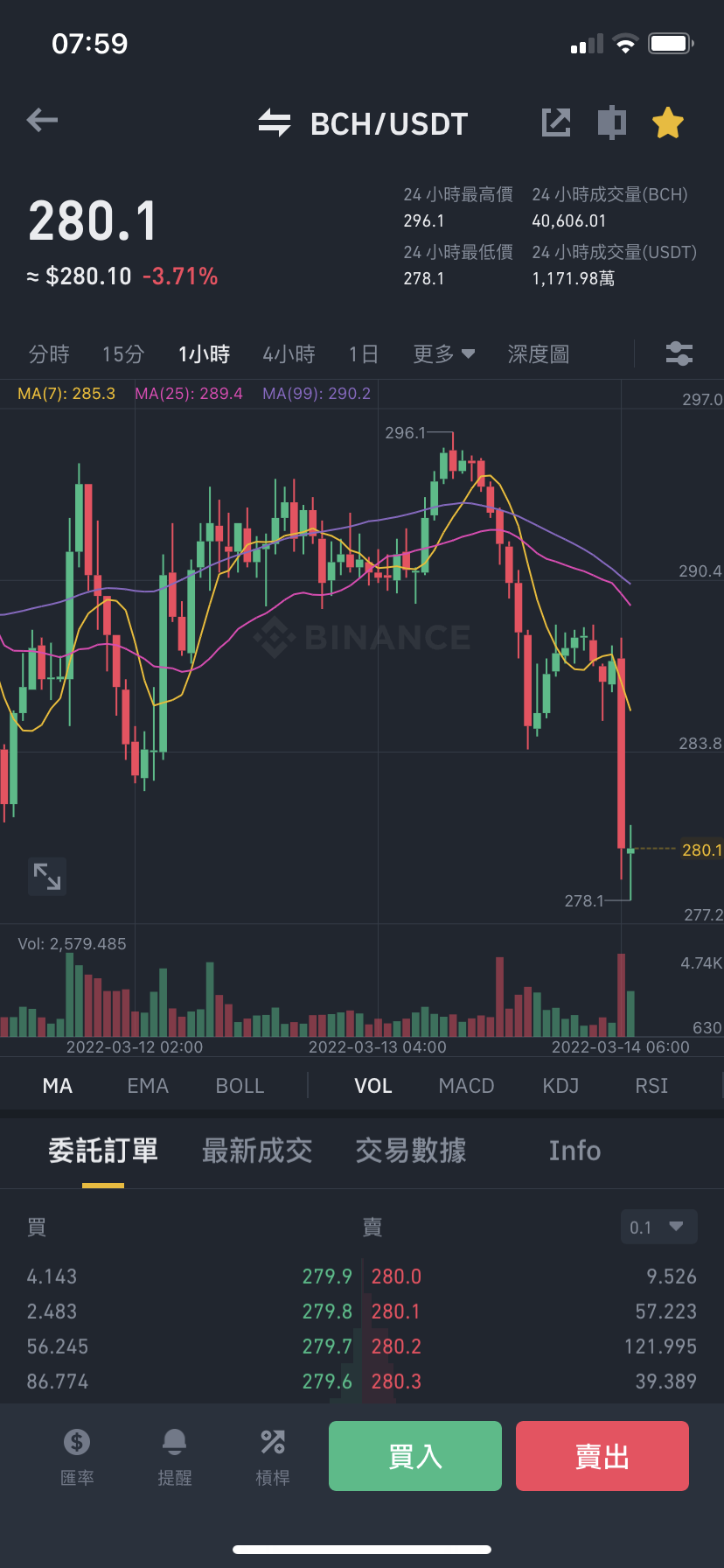Viewport: 724px width, 1568px height.
Task: Select the 279.9 bid price row
Action: point(189,1277)
